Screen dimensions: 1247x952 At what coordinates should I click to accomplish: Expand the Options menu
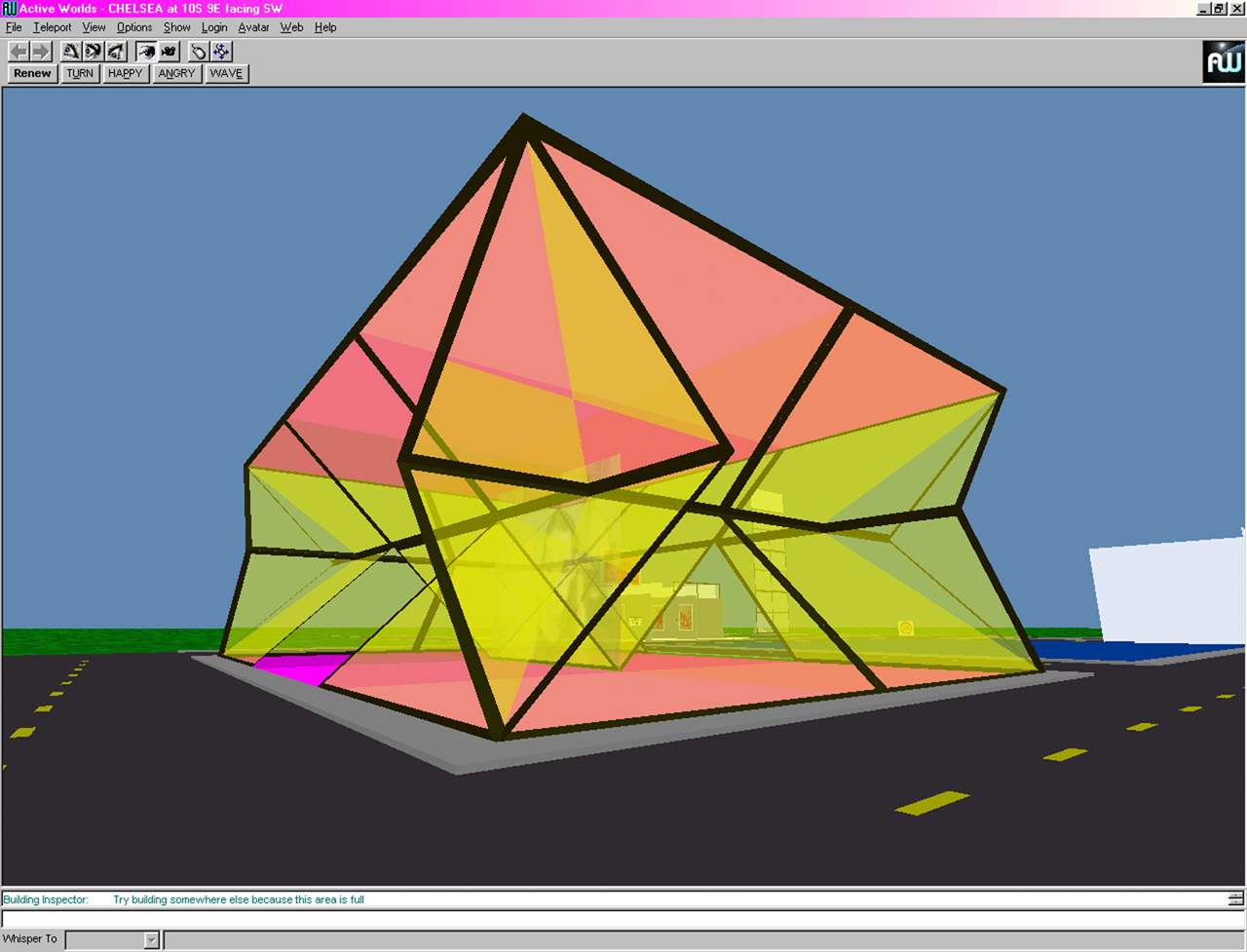click(x=133, y=27)
